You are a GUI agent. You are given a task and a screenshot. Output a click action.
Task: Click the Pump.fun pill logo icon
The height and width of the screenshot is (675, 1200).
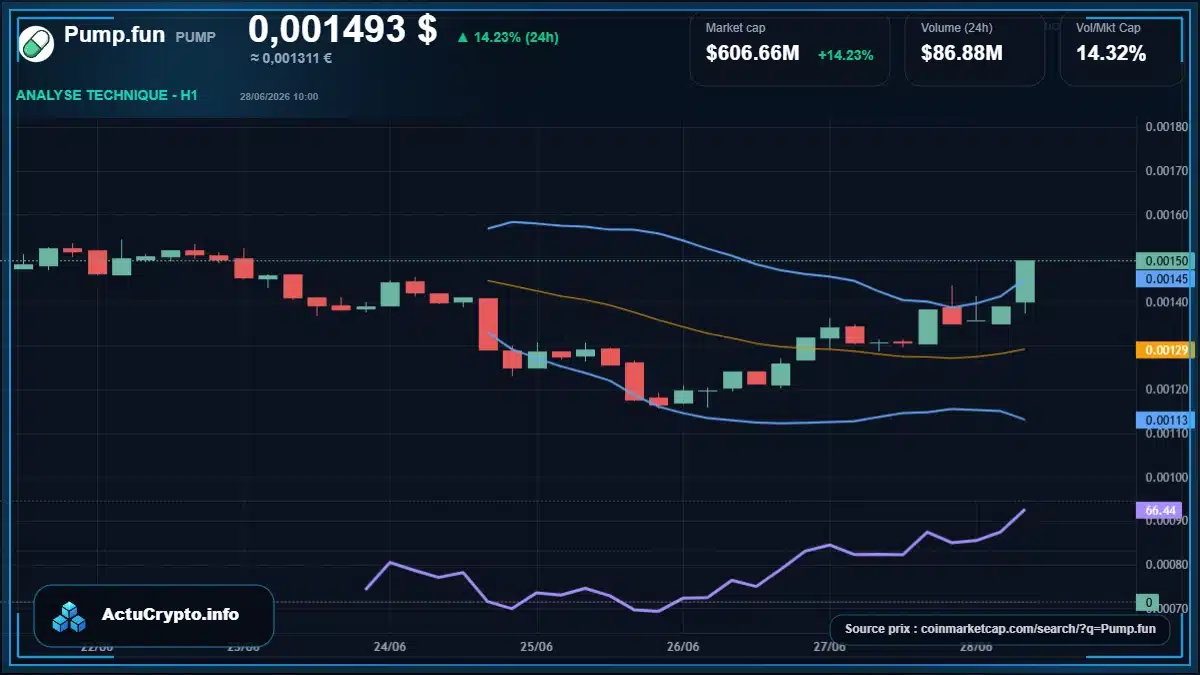click(x=37, y=43)
